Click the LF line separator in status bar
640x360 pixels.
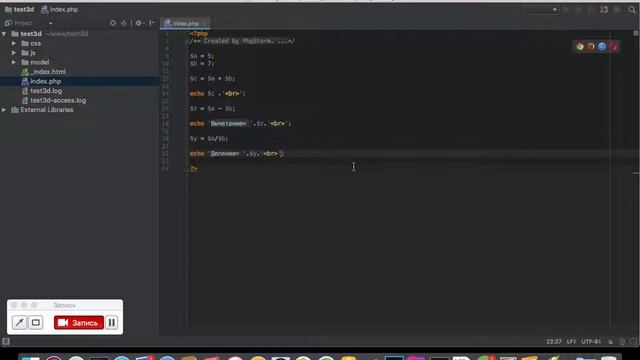[x=571, y=342]
